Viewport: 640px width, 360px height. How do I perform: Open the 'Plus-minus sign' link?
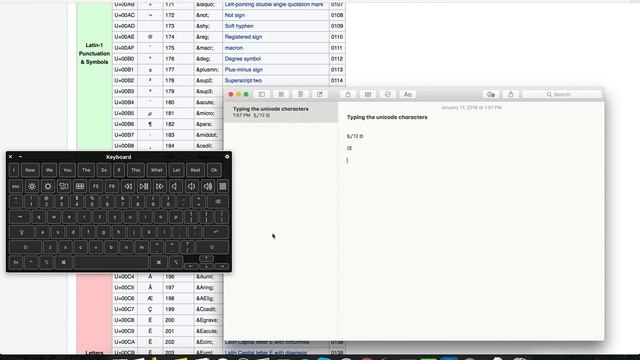[244, 70]
